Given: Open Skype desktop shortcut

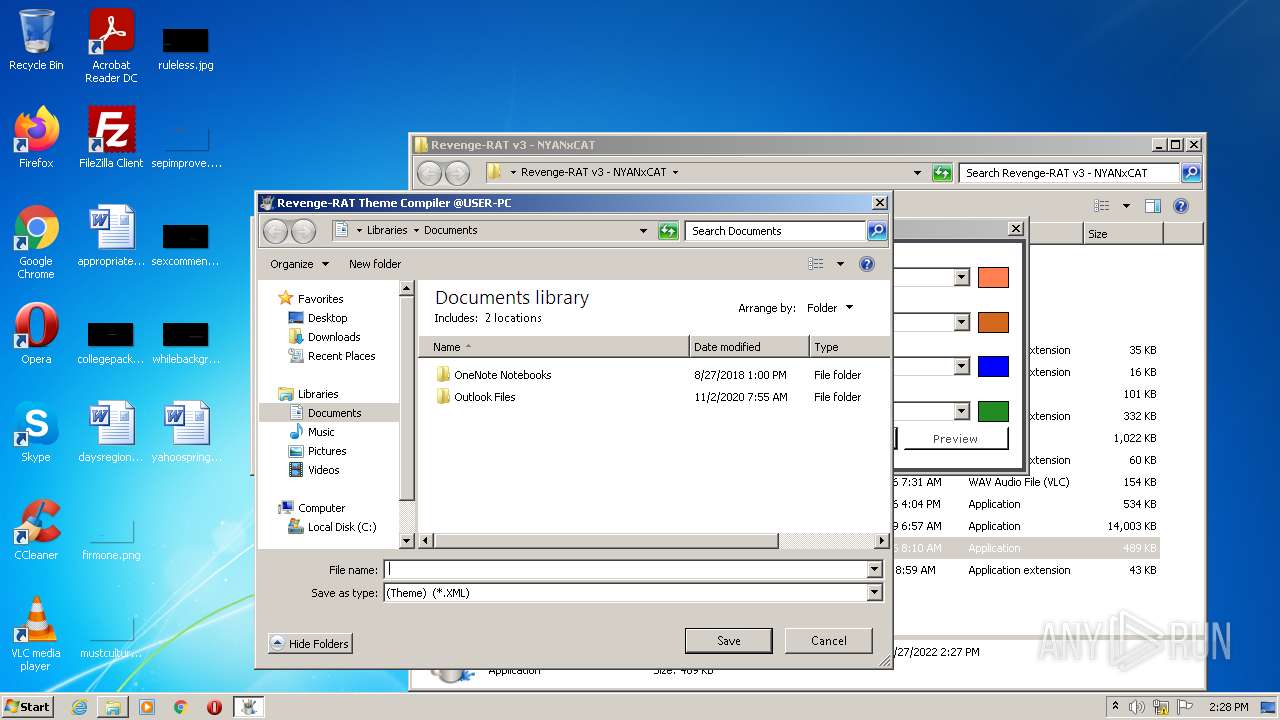Looking at the screenshot, I should 36,432.
